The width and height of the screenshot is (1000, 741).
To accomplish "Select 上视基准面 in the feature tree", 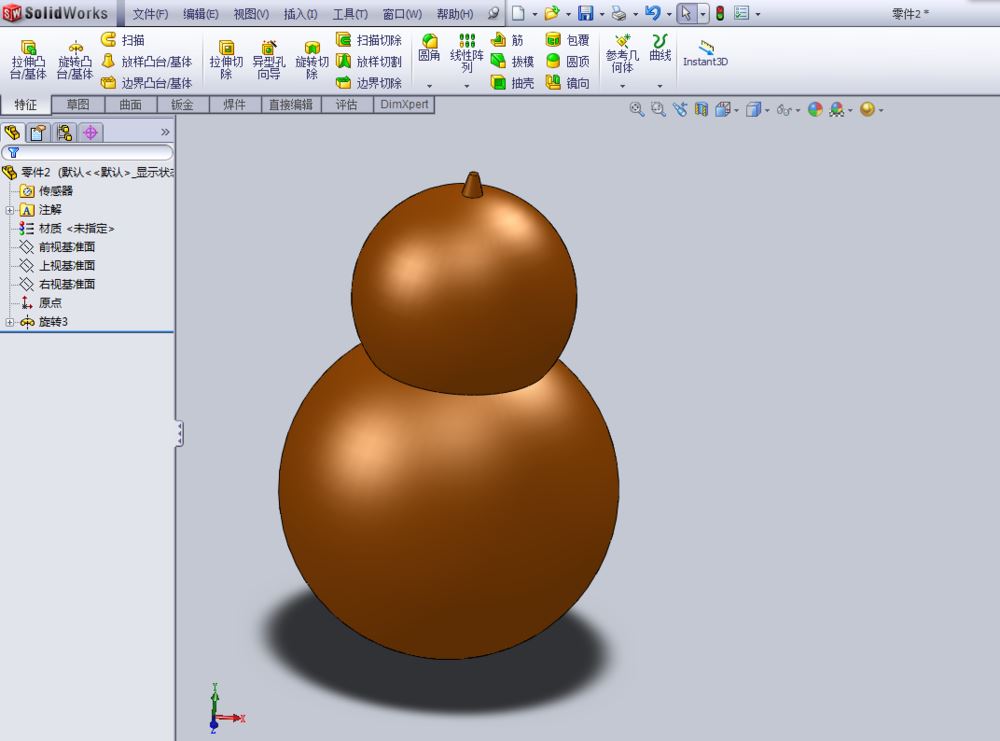I will pyautogui.click(x=57, y=265).
